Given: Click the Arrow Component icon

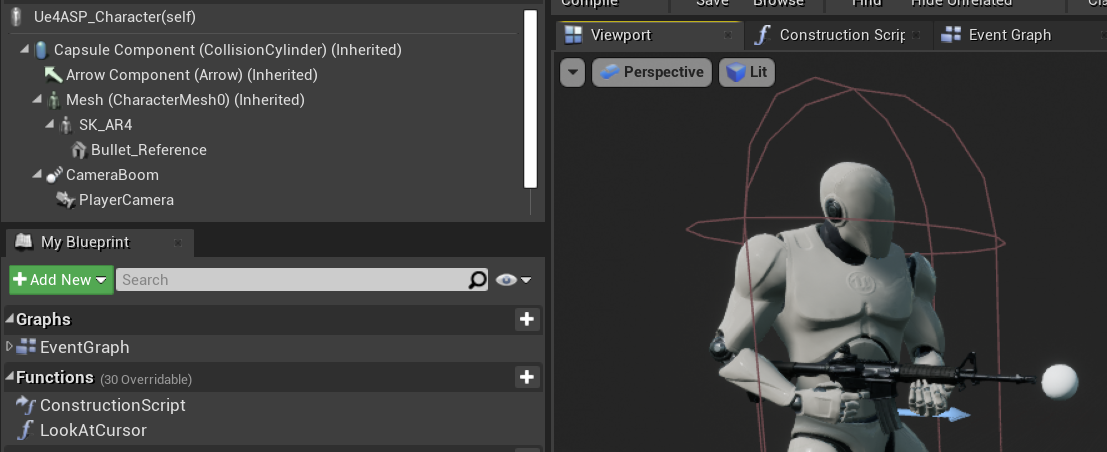Looking at the screenshot, I should pyautogui.click(x=53, y=75).
